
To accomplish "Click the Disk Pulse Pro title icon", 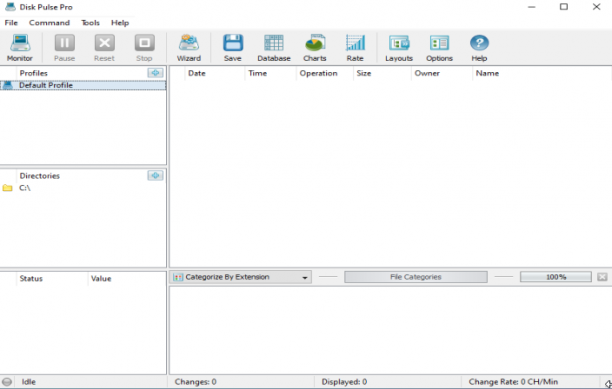I will [11, 7].
